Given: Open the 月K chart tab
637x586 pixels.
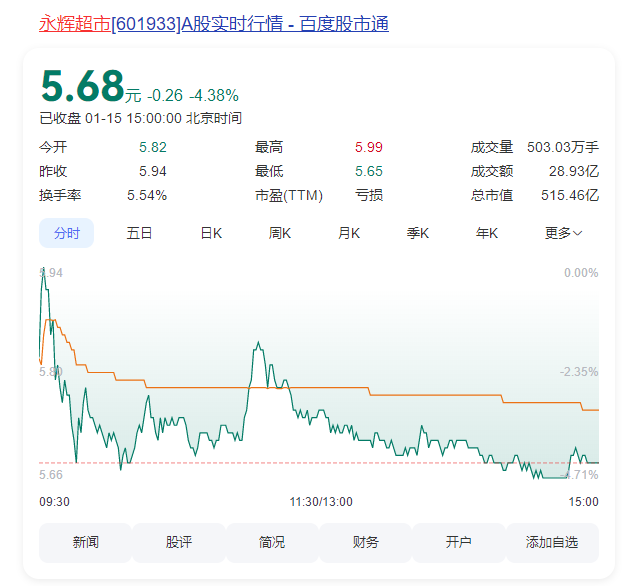Looking at the screenshot, I should tap(349, 233).
